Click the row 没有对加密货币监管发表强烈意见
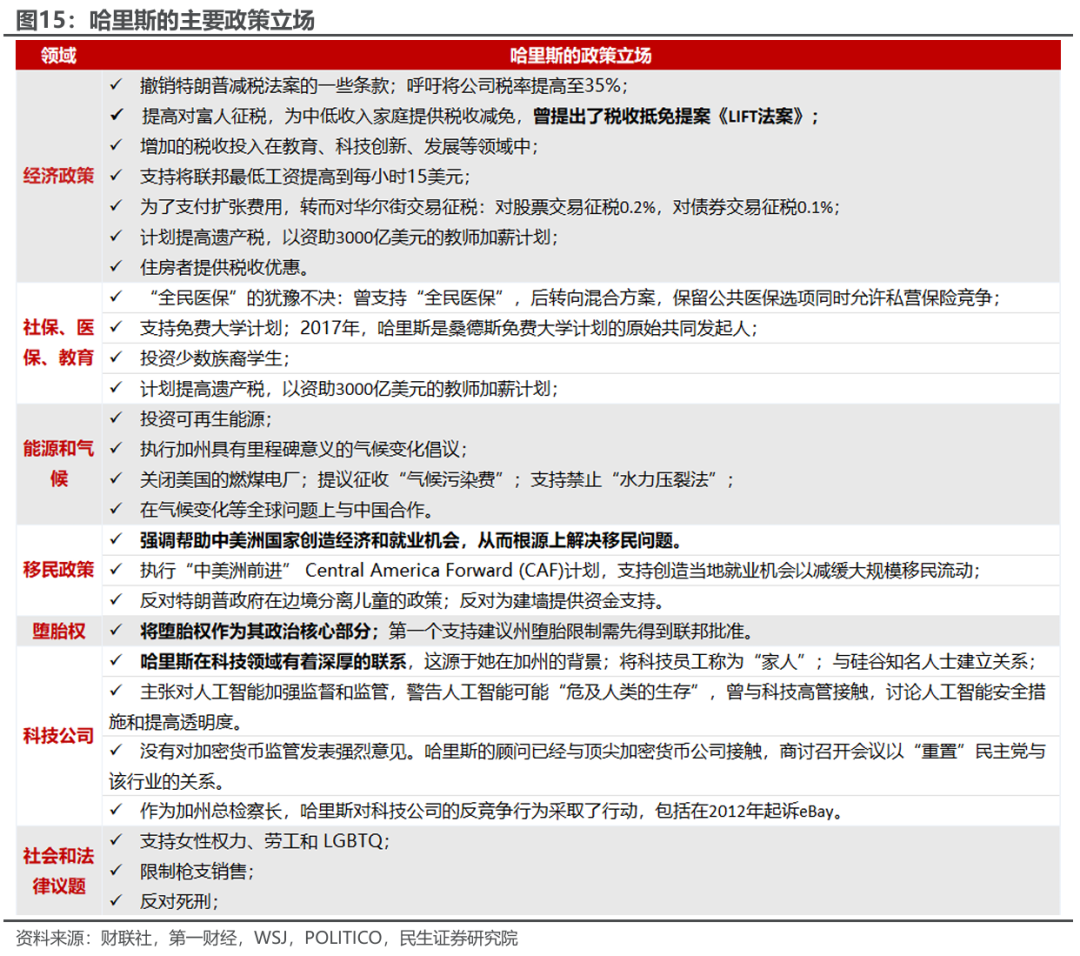Image resolution: width=1080 pixels, height=956 pixels. pos(581,766)
